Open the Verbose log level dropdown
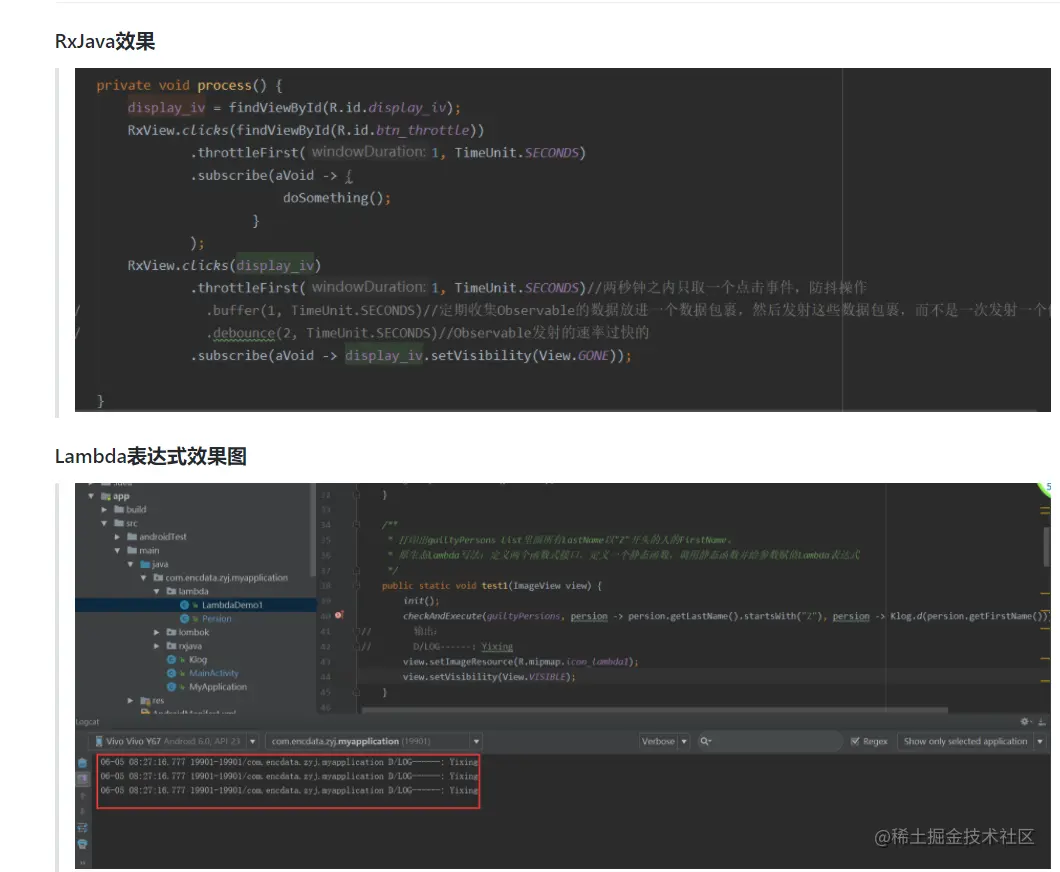 (x=664, y=742)
